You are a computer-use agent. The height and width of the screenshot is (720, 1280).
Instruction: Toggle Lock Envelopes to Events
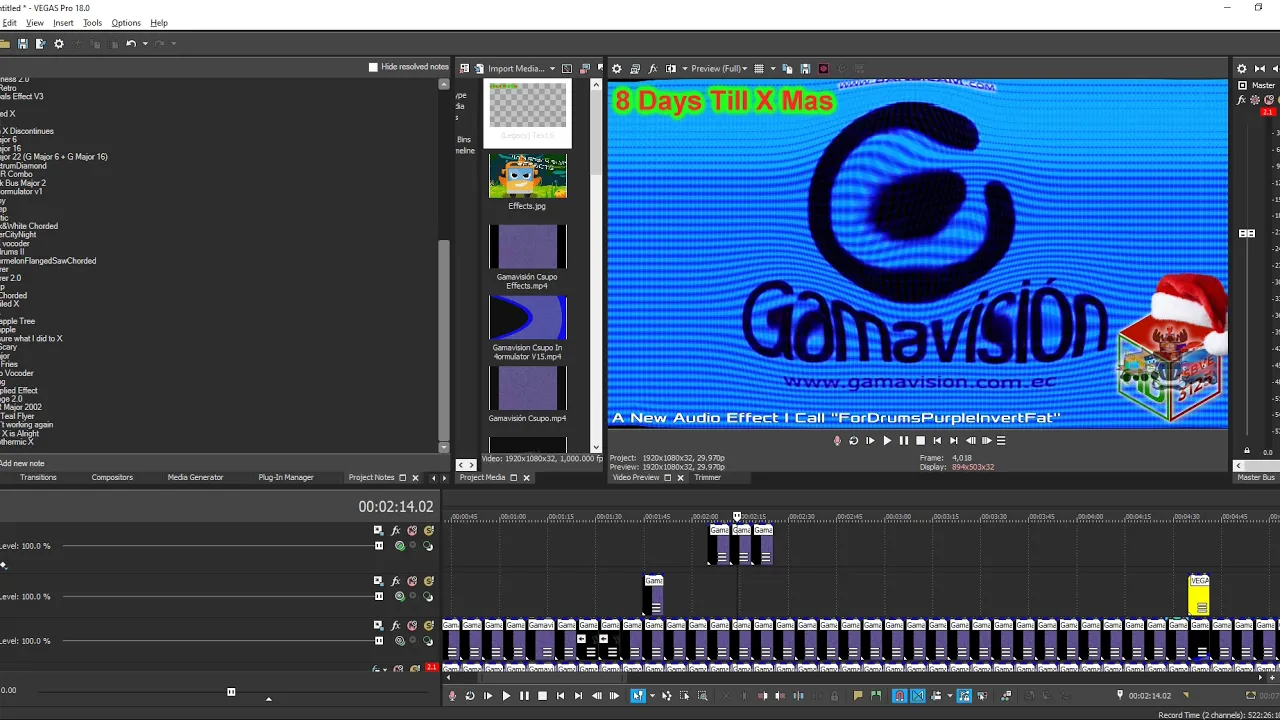964,696
